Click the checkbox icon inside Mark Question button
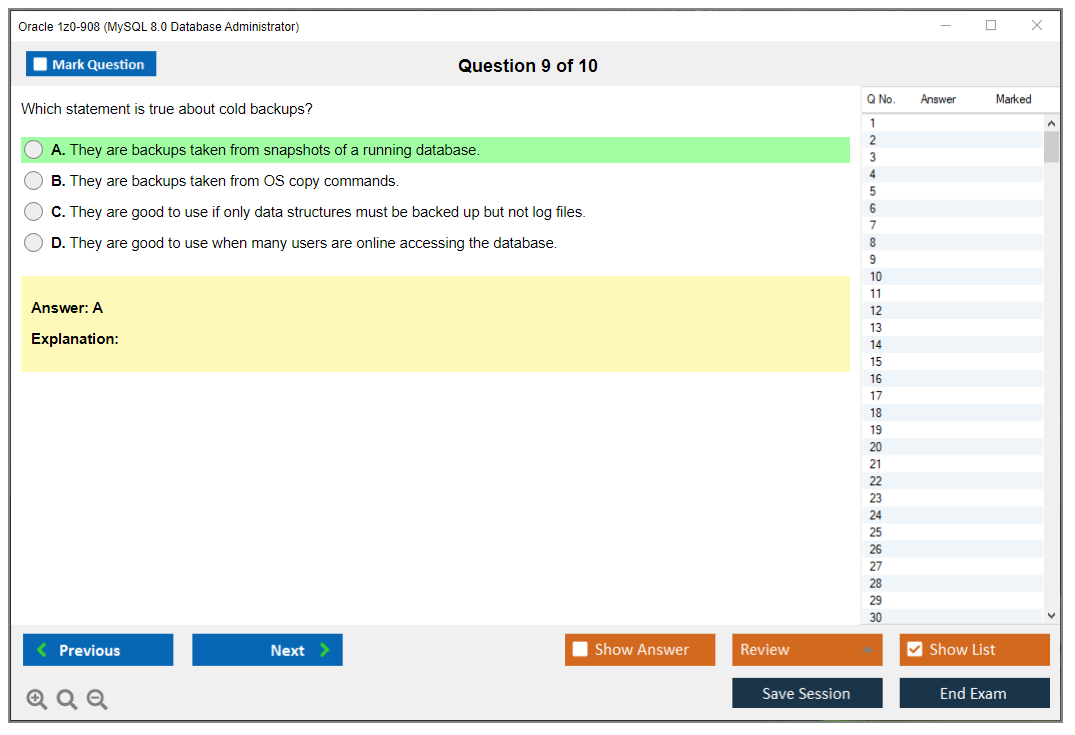Viewport: 1075px width, 735px height. point(39,63)
